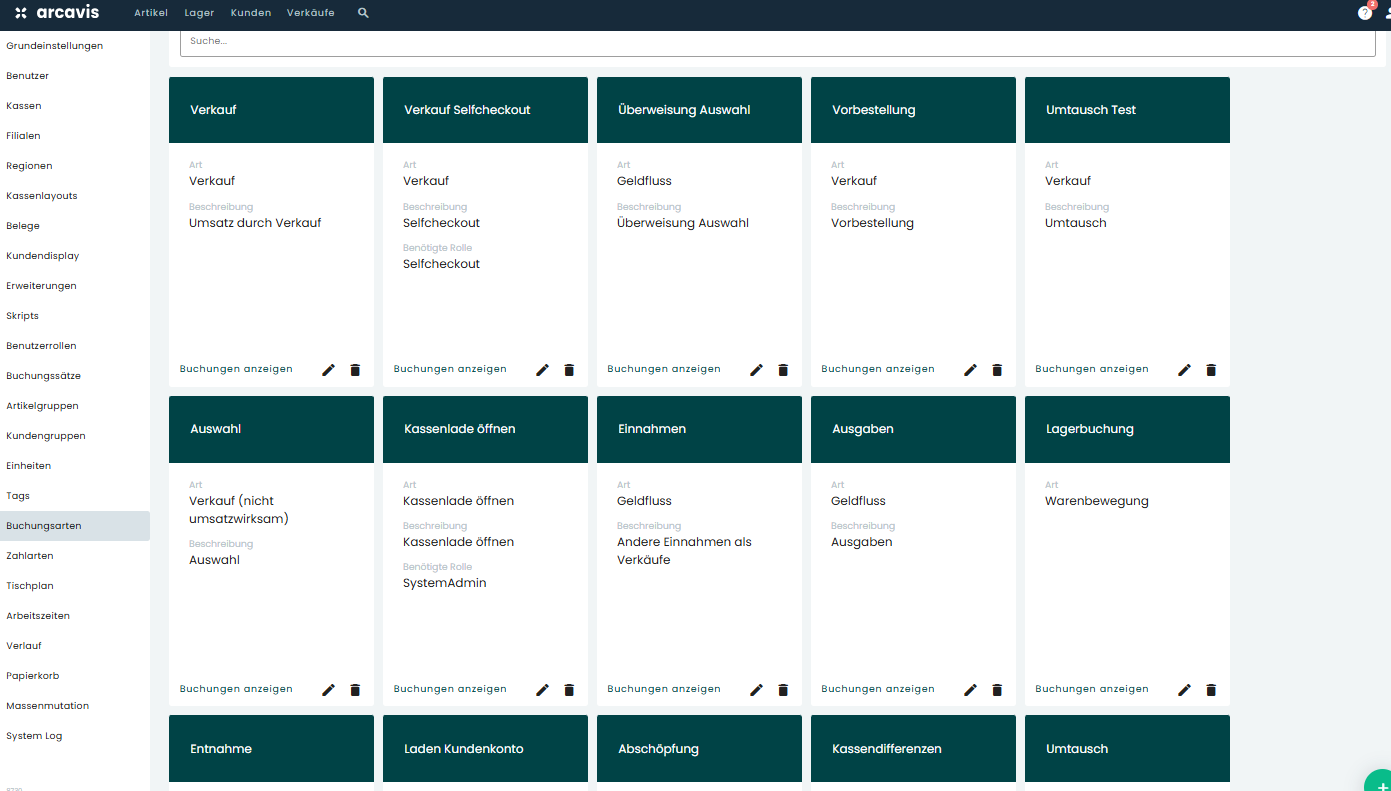This screenshot has height=791, width=1391.
Task: Focus the Suche search field
Action: point(777,42)
